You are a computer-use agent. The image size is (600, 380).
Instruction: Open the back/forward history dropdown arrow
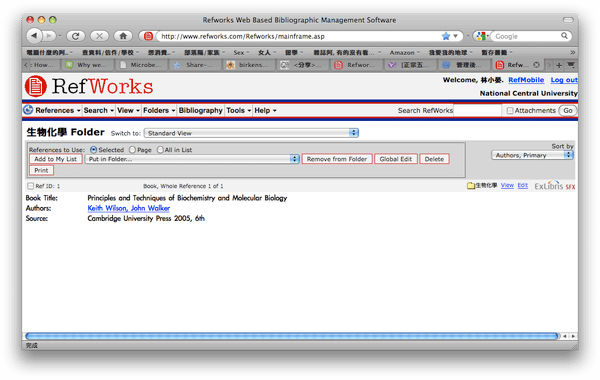[x=60, y=36]
